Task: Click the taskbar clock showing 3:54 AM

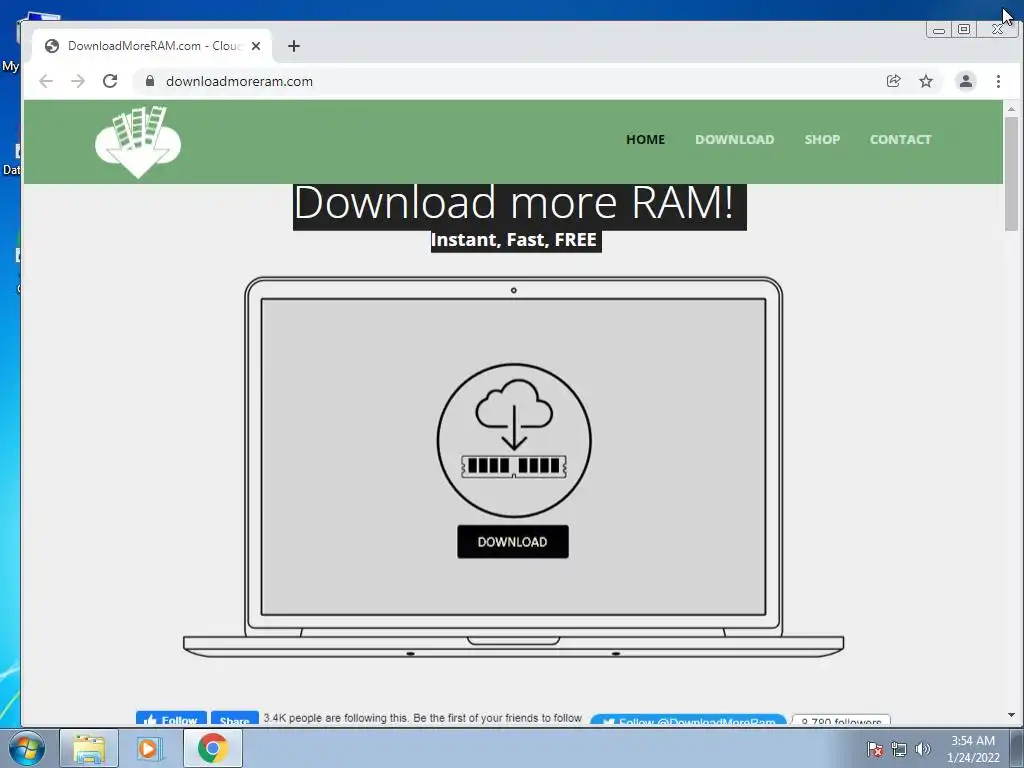Action: point(973,748)
